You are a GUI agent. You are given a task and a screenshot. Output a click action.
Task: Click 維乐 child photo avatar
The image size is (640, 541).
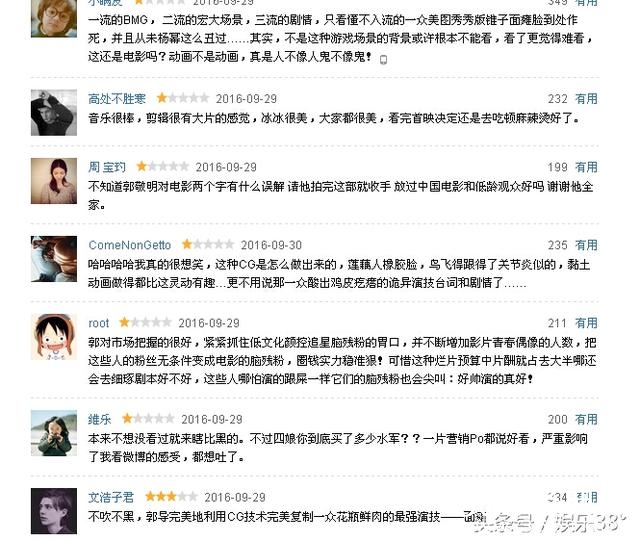54,433
